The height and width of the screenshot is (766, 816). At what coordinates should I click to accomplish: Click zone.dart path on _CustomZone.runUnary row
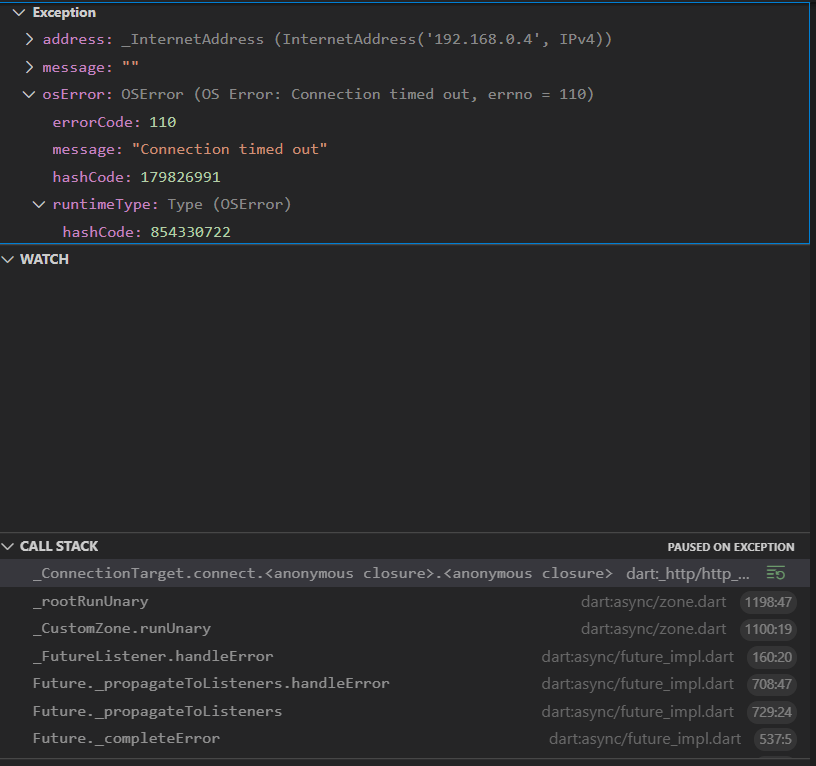tap(653, 629)
